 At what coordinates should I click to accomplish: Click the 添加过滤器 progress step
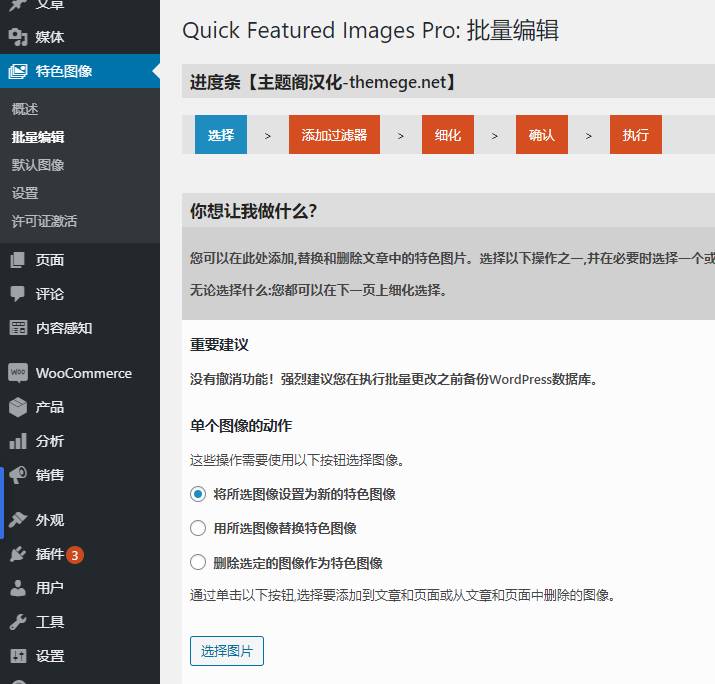334,135
